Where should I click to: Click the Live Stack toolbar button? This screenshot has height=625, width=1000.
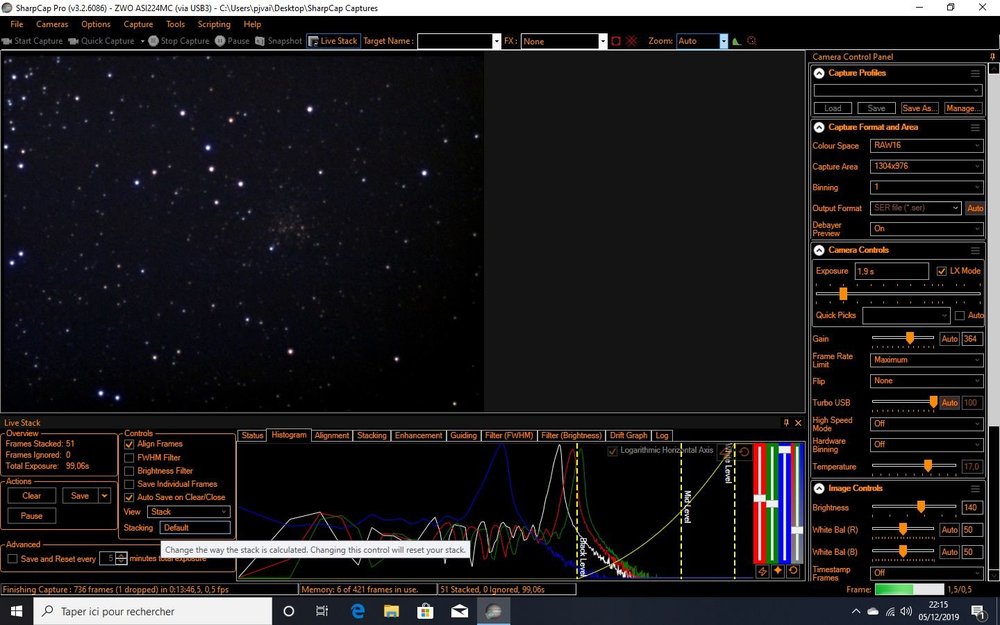333,41
